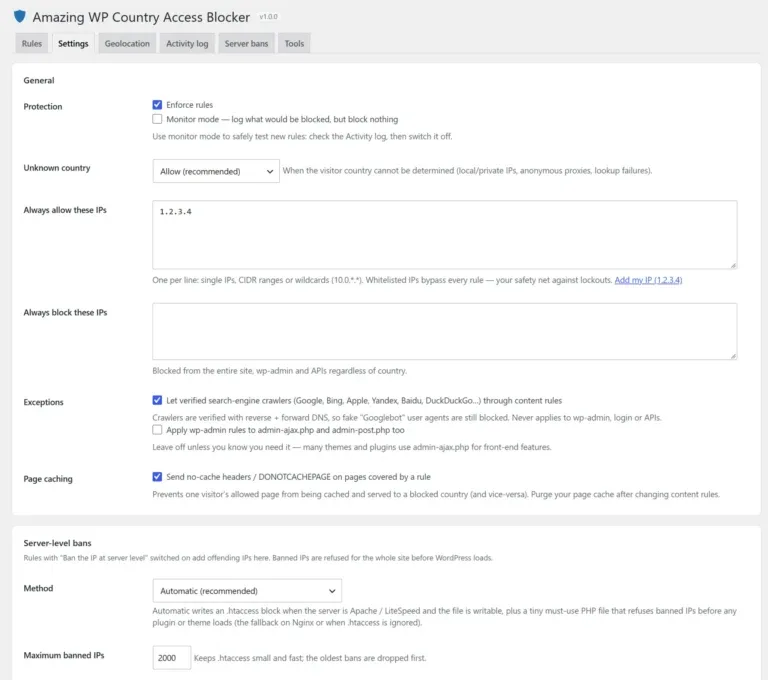Open the server ban Method dropdown
Image resolution: width=768 pixels, height=680 pixels.
247,591
